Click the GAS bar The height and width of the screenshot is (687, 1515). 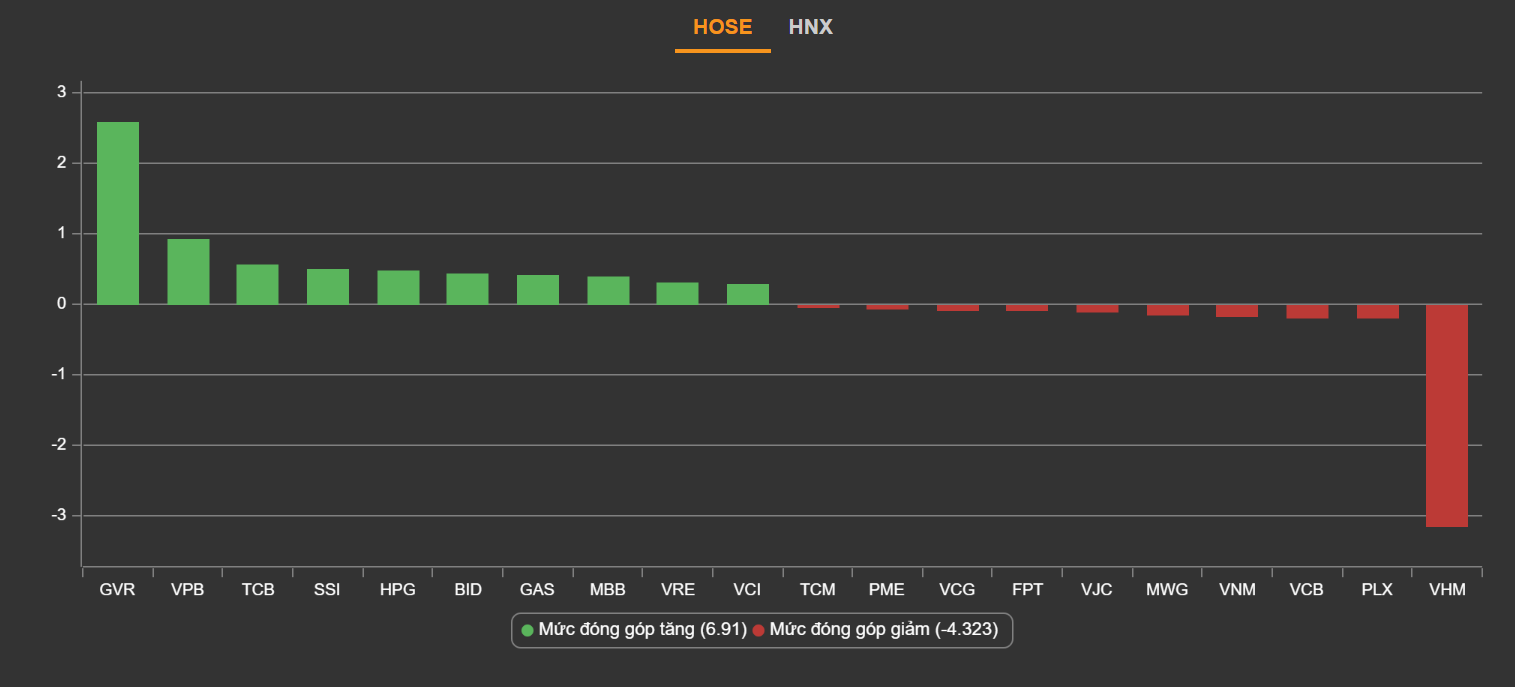(x=538, y=290)
